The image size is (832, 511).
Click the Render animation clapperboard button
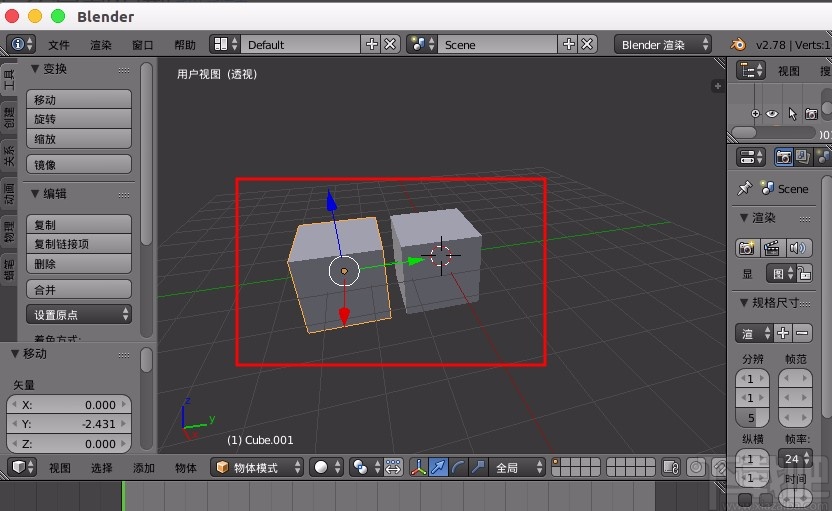[x=772, y=248]
